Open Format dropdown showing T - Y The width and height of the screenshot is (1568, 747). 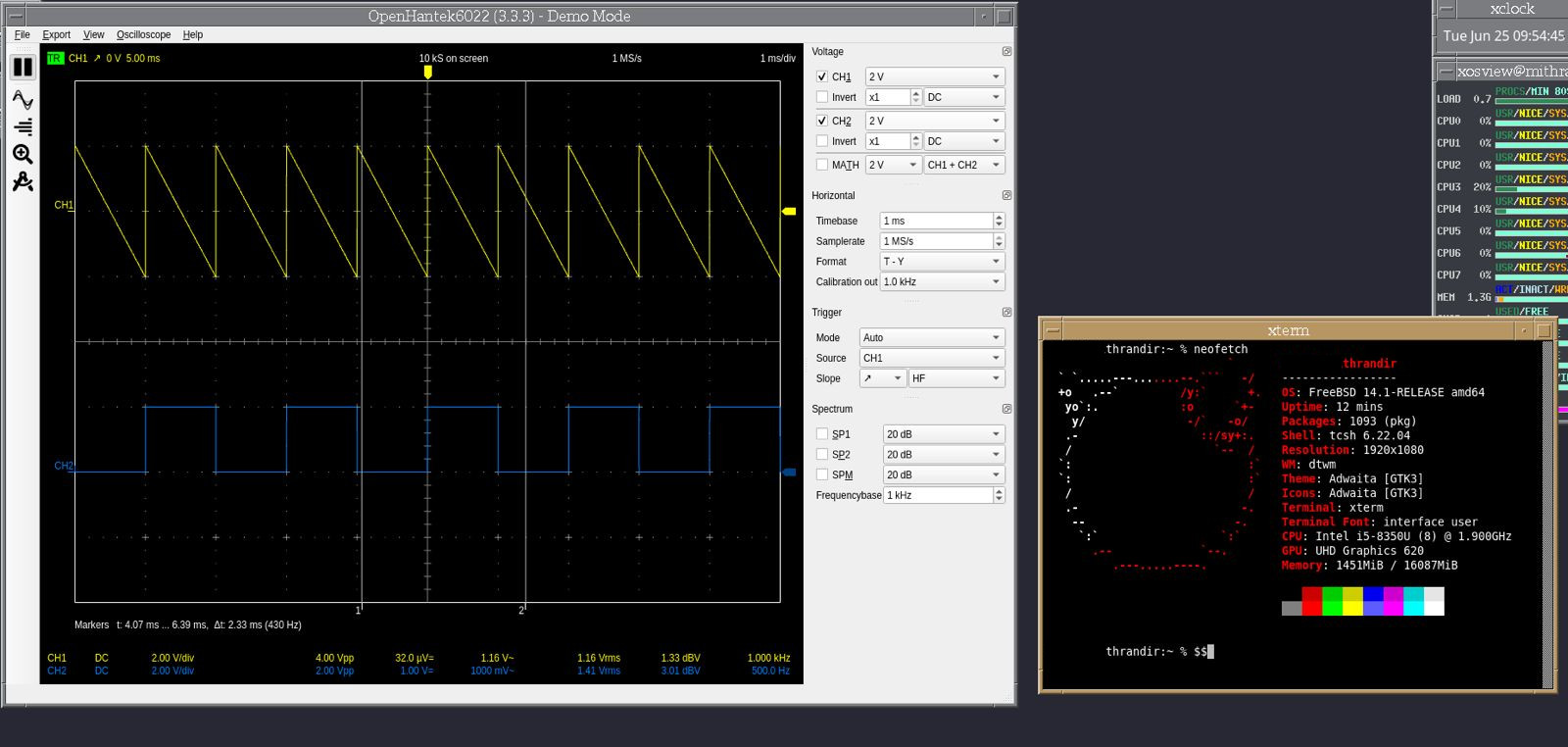[x=942, y=262]
